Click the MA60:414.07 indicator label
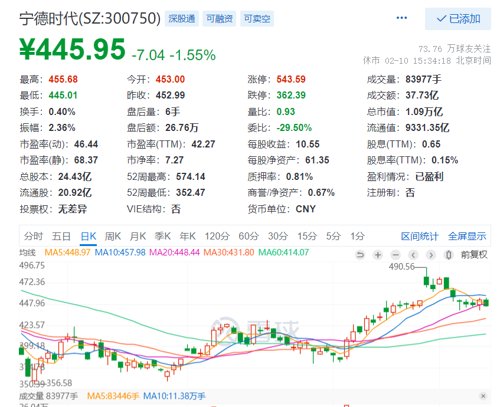The height and width of the screenshot is (407, 500). point(284,252)
